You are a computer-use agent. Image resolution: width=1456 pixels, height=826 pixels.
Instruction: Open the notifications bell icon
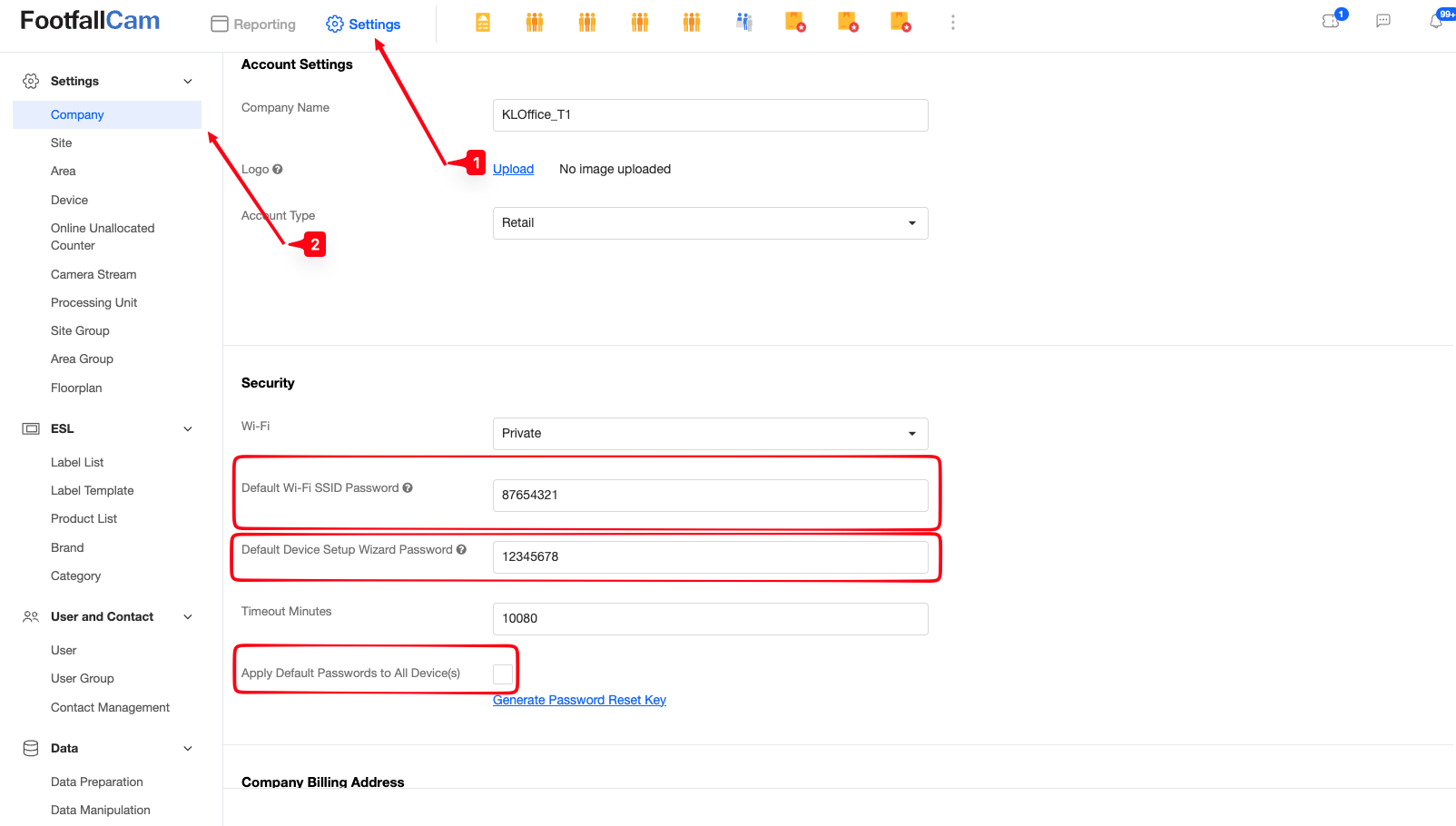tap(1436, 21)
